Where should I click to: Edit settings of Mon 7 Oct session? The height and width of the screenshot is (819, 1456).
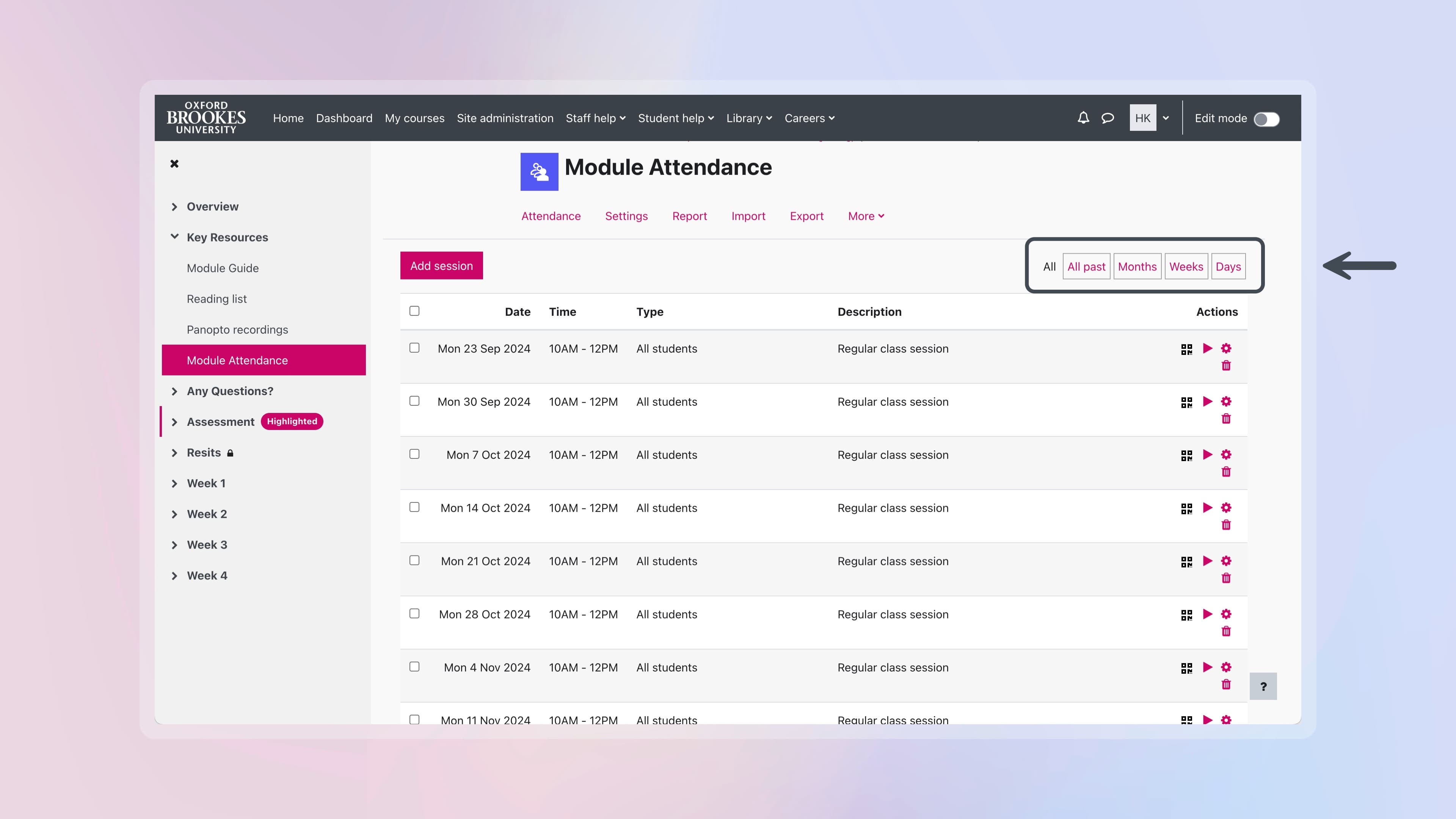[1227, 455]
